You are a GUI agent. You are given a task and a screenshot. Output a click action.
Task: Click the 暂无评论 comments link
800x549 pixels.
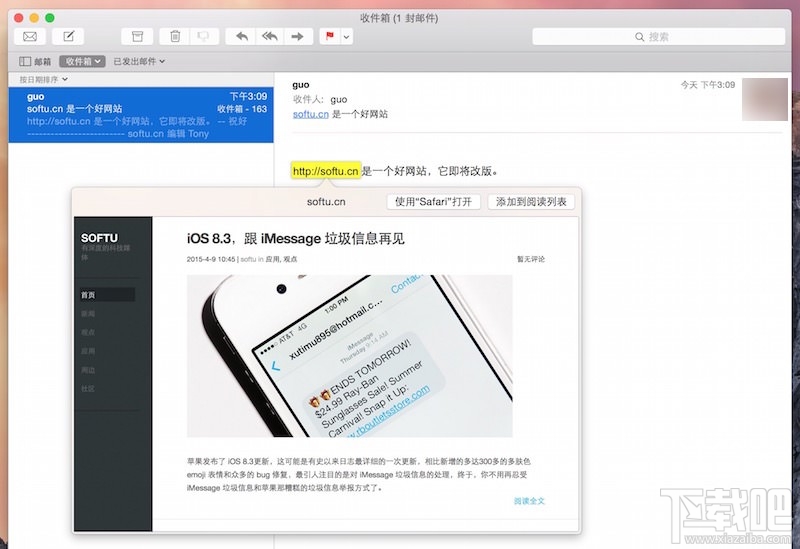531,259
